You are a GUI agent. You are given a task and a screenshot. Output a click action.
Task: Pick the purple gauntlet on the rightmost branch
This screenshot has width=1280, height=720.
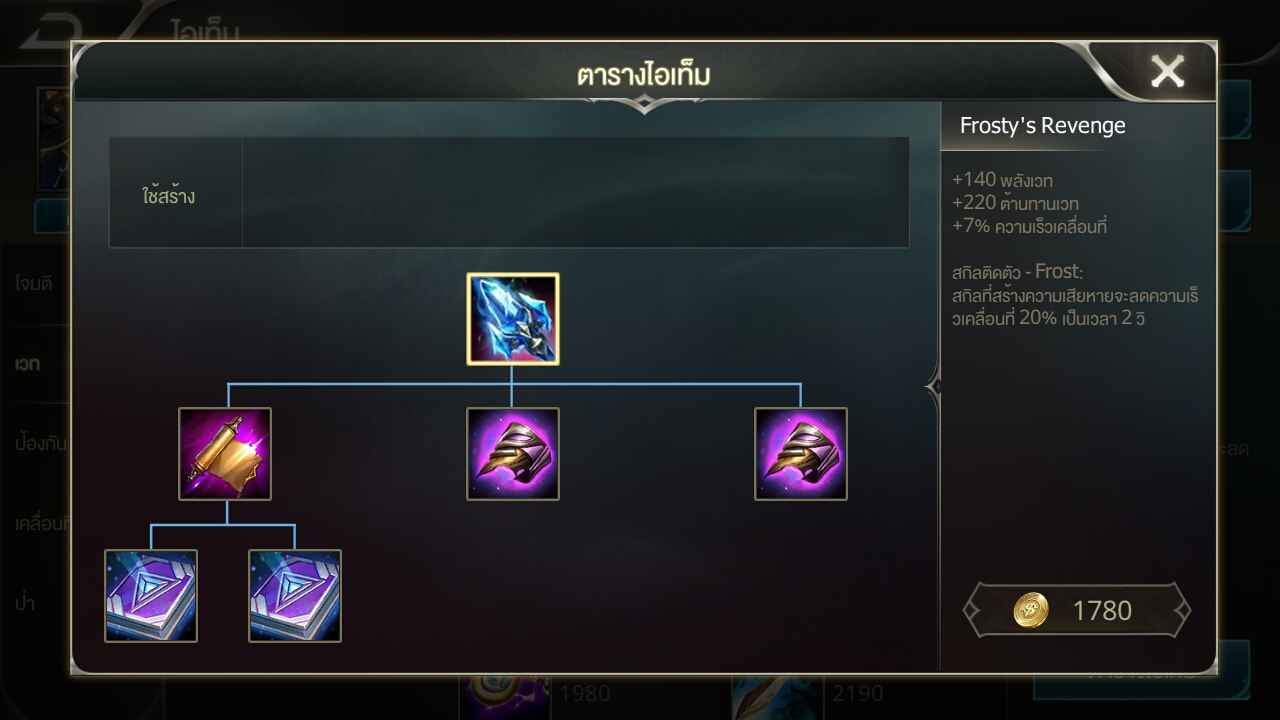(801, 454)
